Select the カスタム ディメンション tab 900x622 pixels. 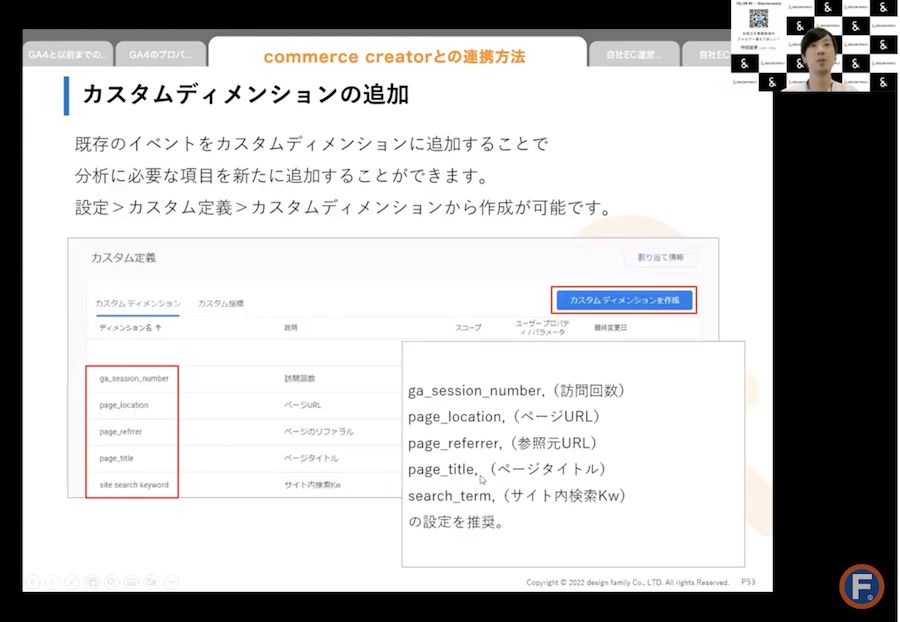pyautogui.click(x=138, y=304)
